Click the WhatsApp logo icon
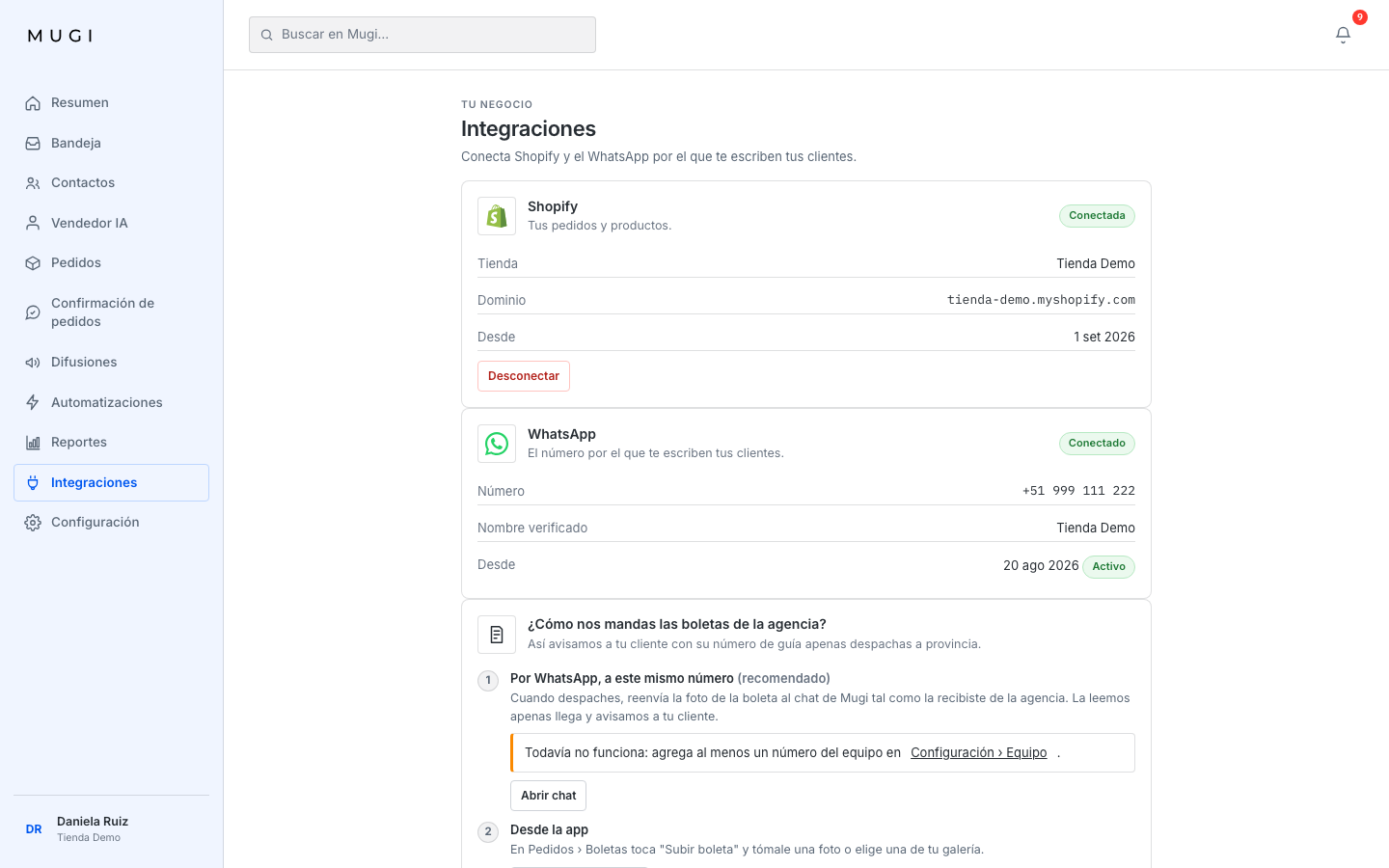The width and height of the screenshot is (1389, 868). tap(497, 444)
